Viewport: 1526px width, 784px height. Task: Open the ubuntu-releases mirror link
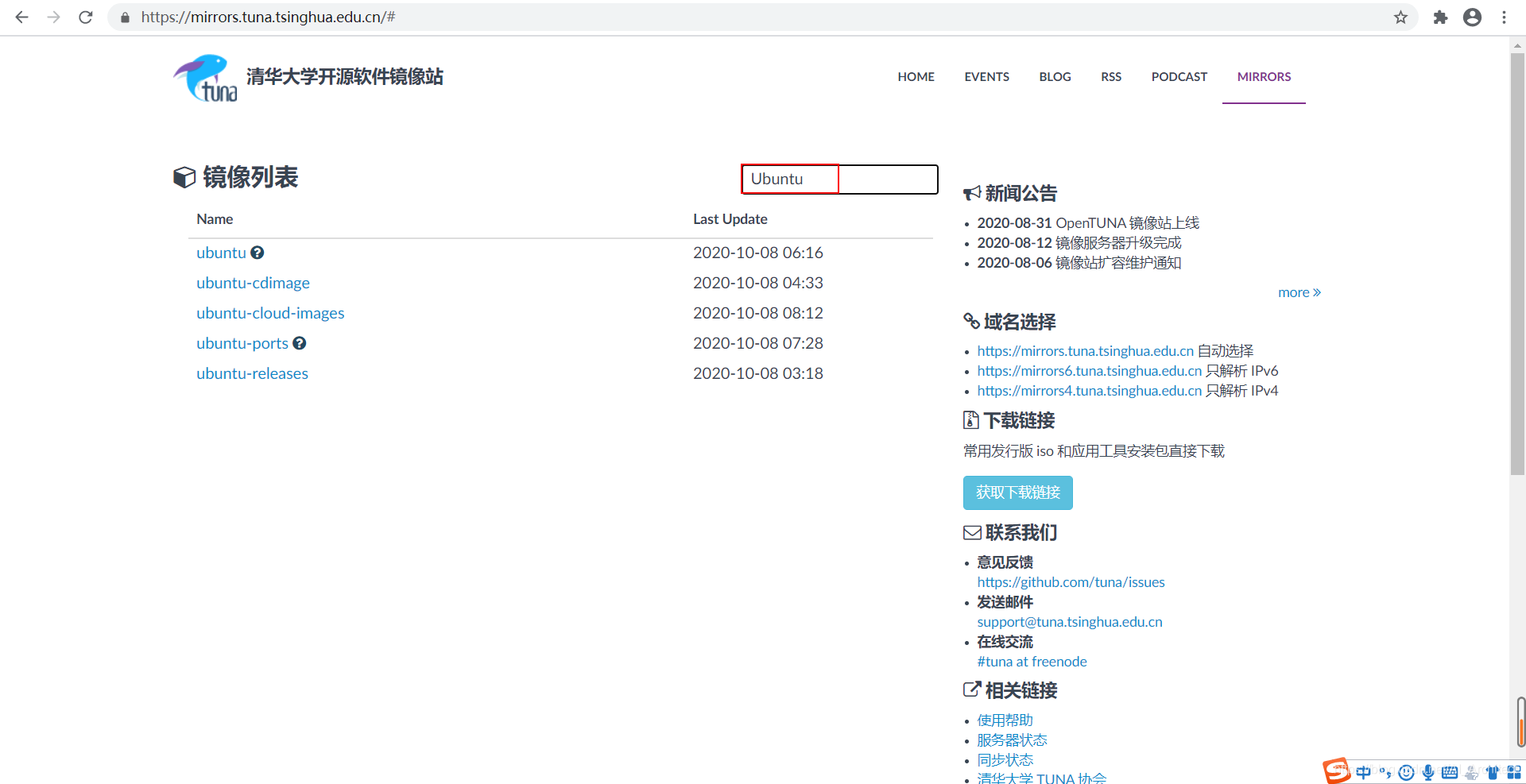[252, 373]
